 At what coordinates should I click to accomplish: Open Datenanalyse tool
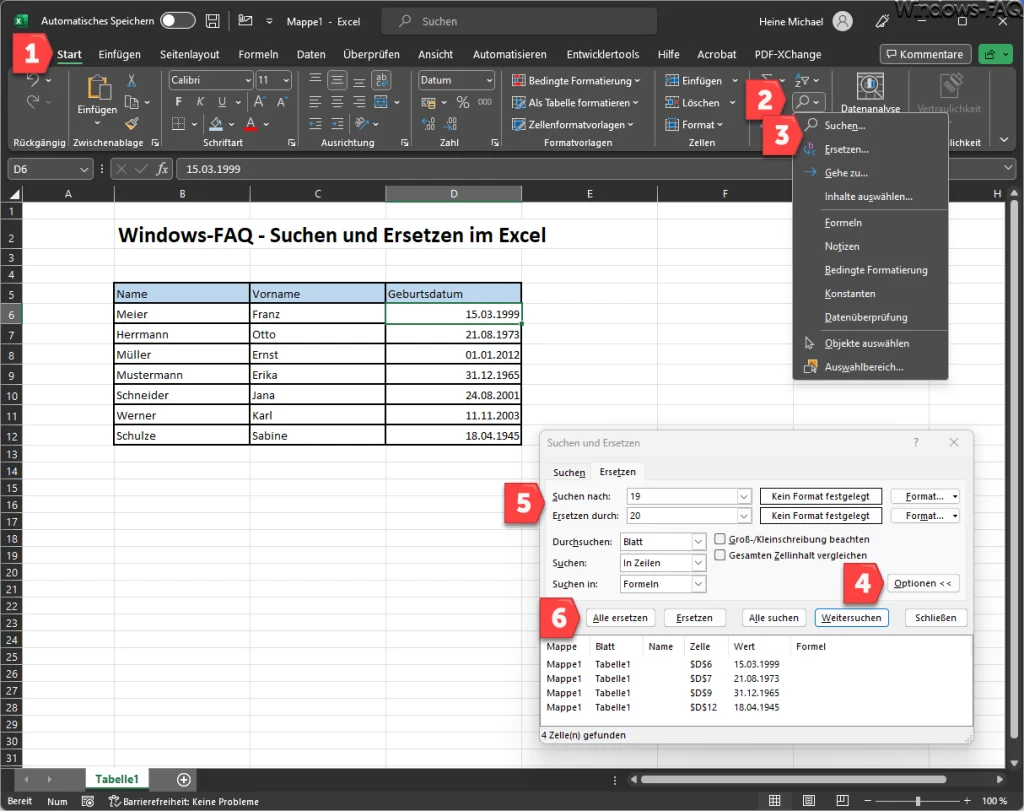click(x=870, y=92)
